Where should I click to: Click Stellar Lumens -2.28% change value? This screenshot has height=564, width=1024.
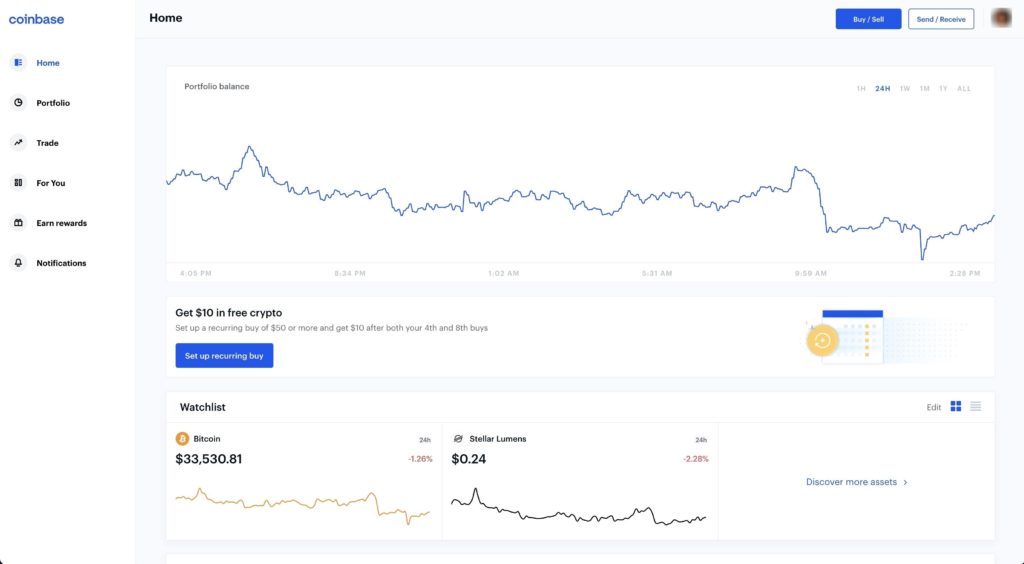(x=696, y=459)
